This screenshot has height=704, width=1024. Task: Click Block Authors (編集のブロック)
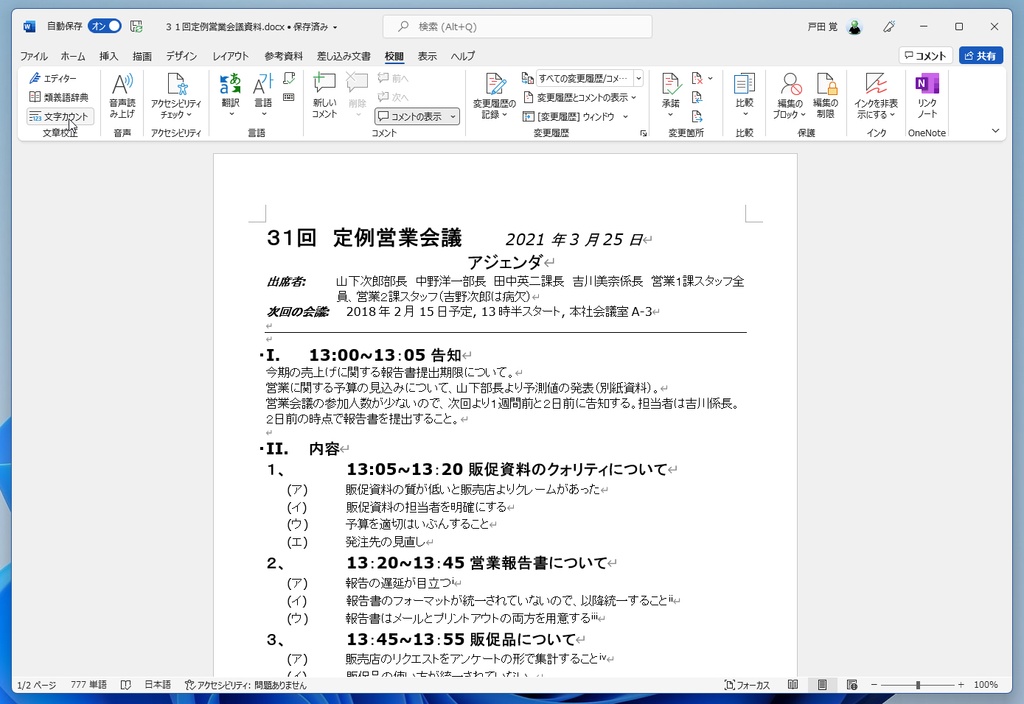pyautogui.click(x=790, y=95)
